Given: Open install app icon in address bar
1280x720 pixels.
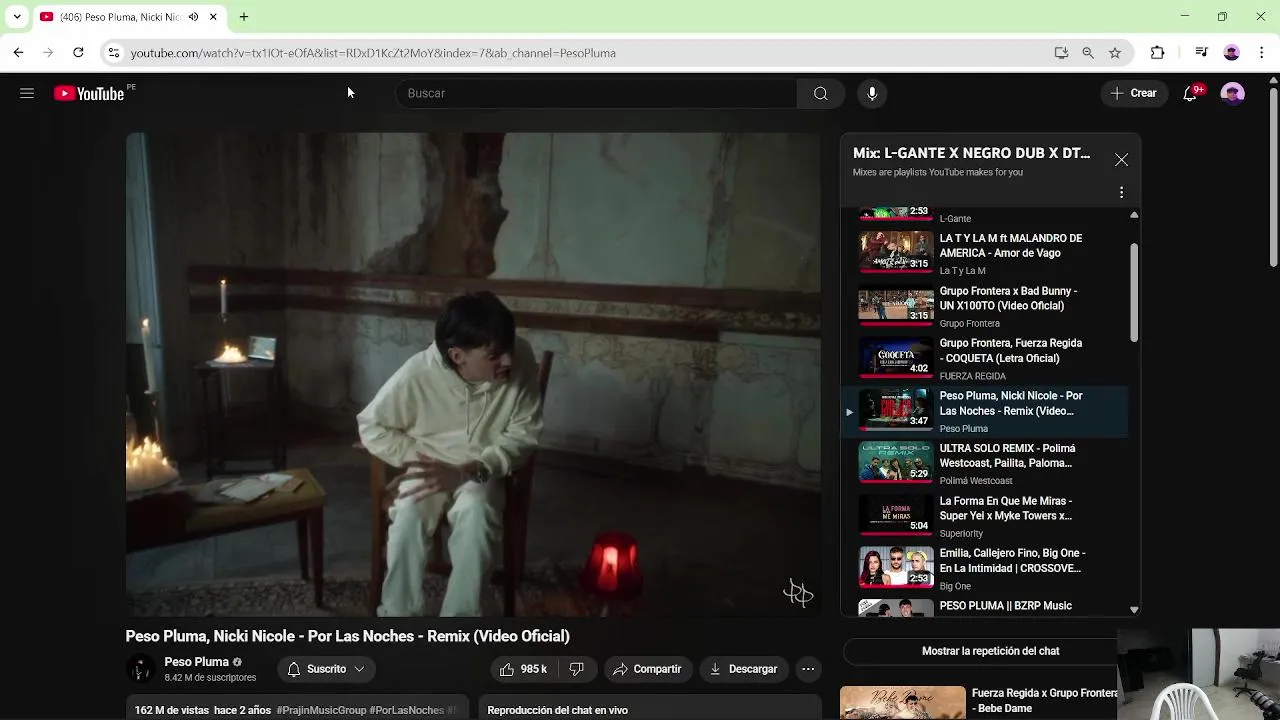Looking at the screenshot, I should (1061, 53).
